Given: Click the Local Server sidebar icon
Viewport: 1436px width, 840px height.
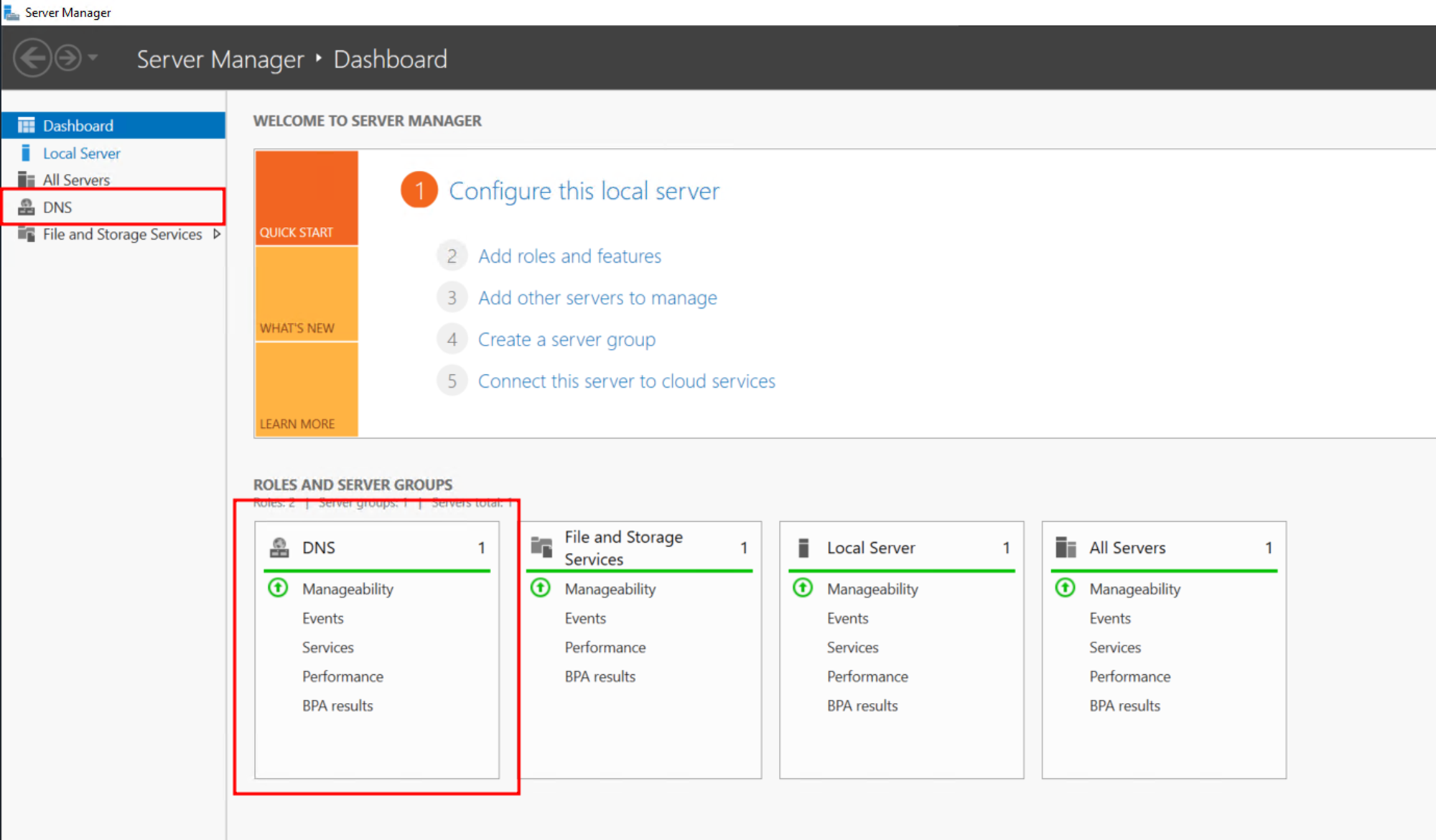Looking at the screenshot, I should pos(27,153).
